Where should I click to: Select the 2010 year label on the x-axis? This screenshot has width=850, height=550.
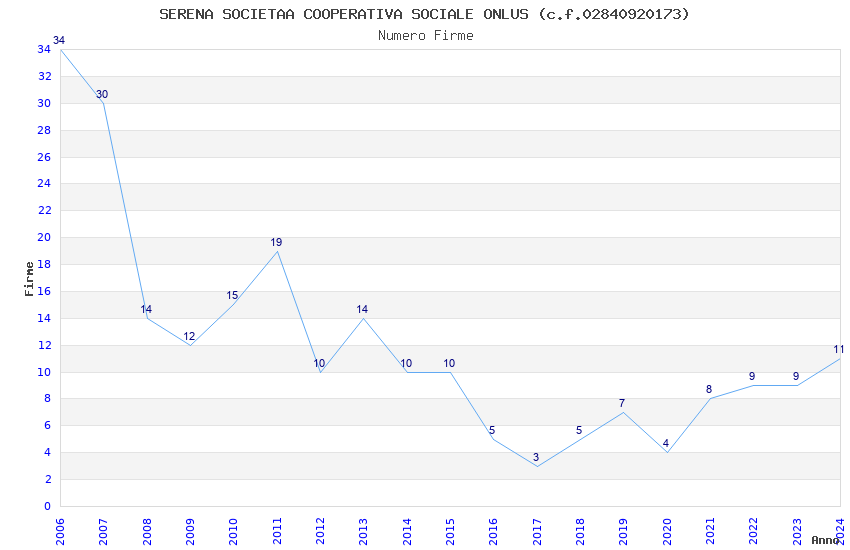coord(233,531)
